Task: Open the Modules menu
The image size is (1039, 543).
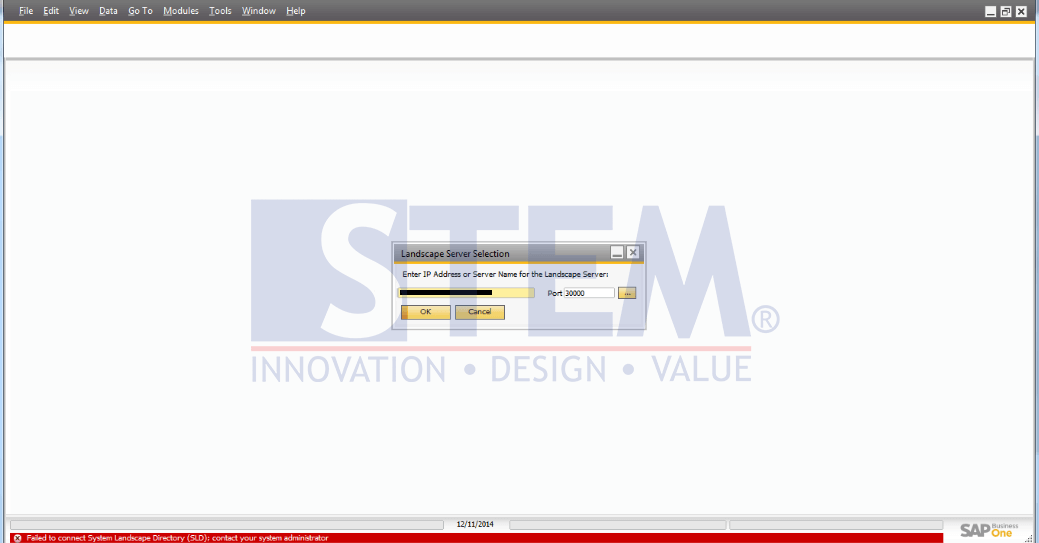Action: [x=181, y=11]
